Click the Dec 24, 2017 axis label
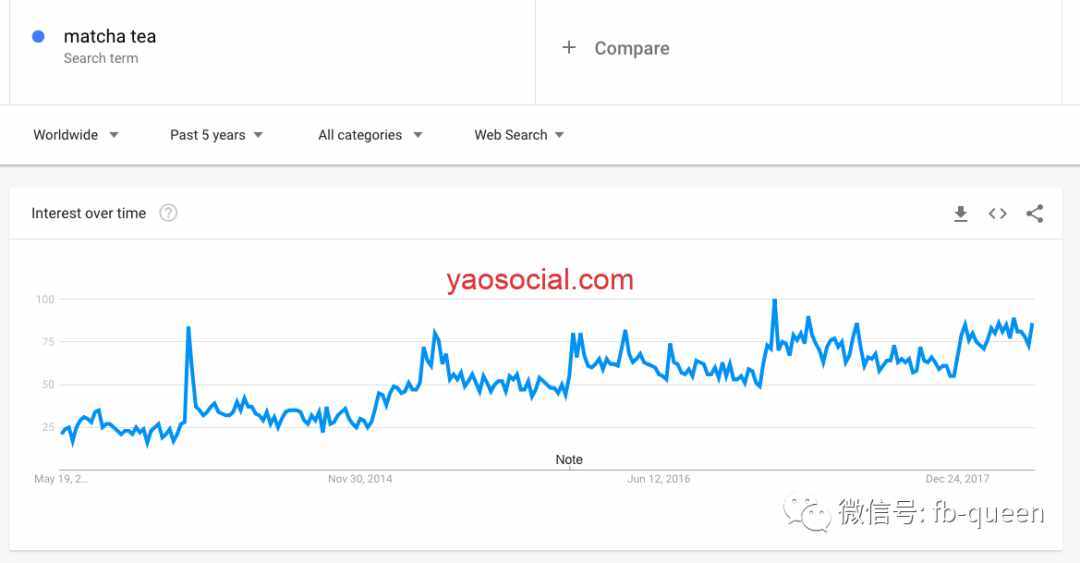1080x563 pixels. pos(957,479)
